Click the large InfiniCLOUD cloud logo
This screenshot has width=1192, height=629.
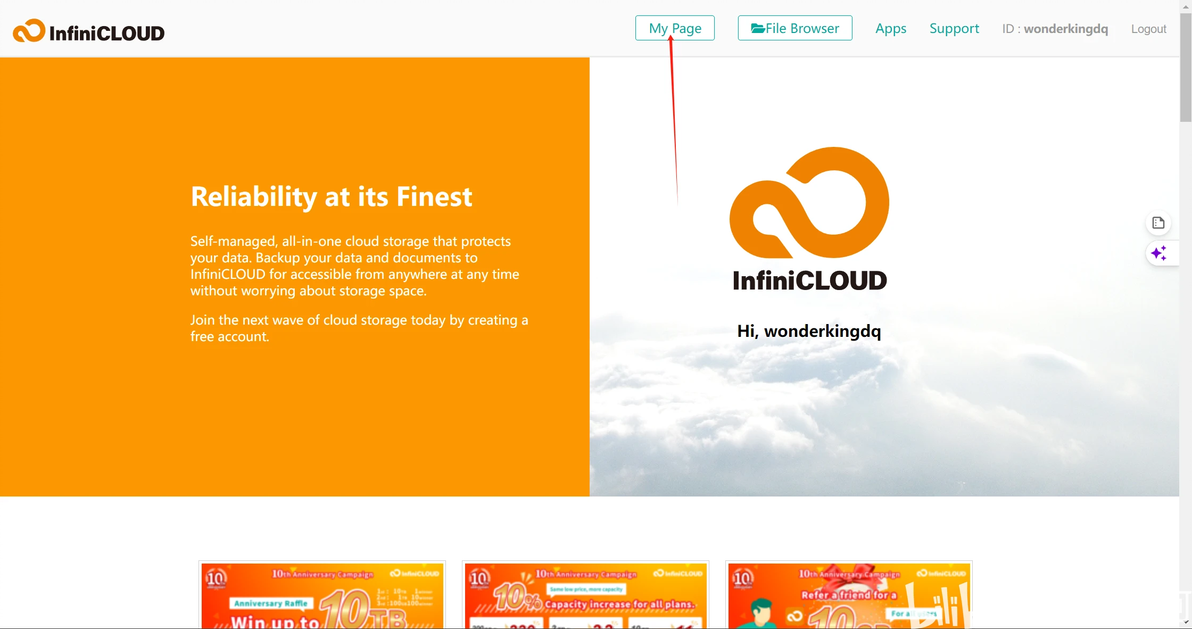tap(810, 218)
